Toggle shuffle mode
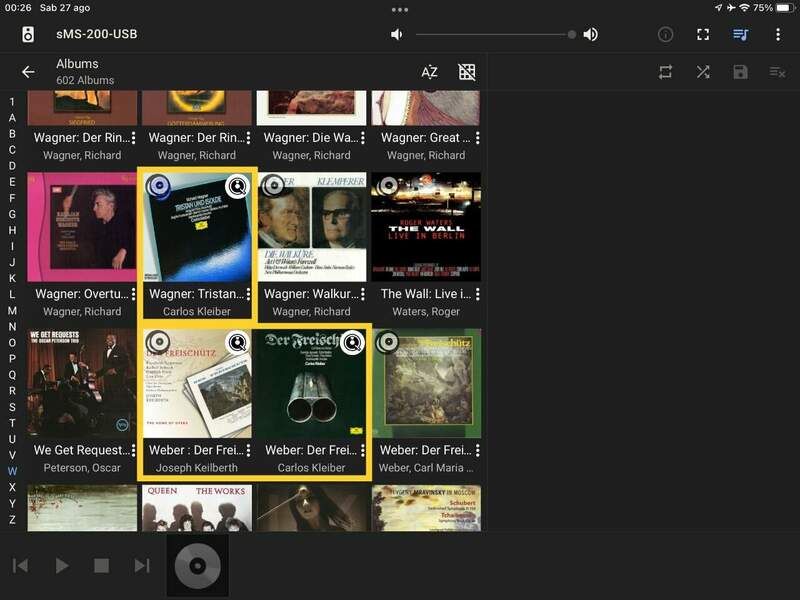The width and height of the screenshot is (800, 600). pyautogui.click(x=703, y=72)
